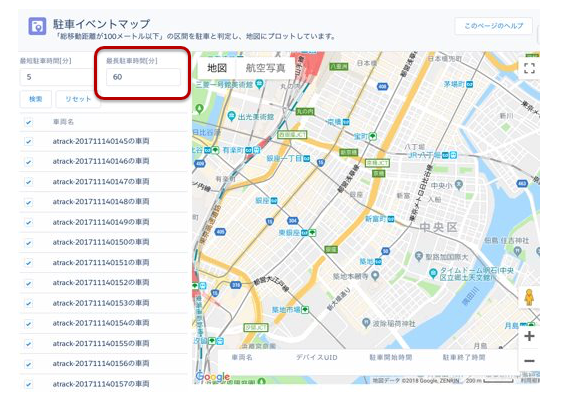Viewport: 575px width, 399px height.
Task: Toggle atrack-201711140156 vehicle checkbox
Action: point(28,364)
